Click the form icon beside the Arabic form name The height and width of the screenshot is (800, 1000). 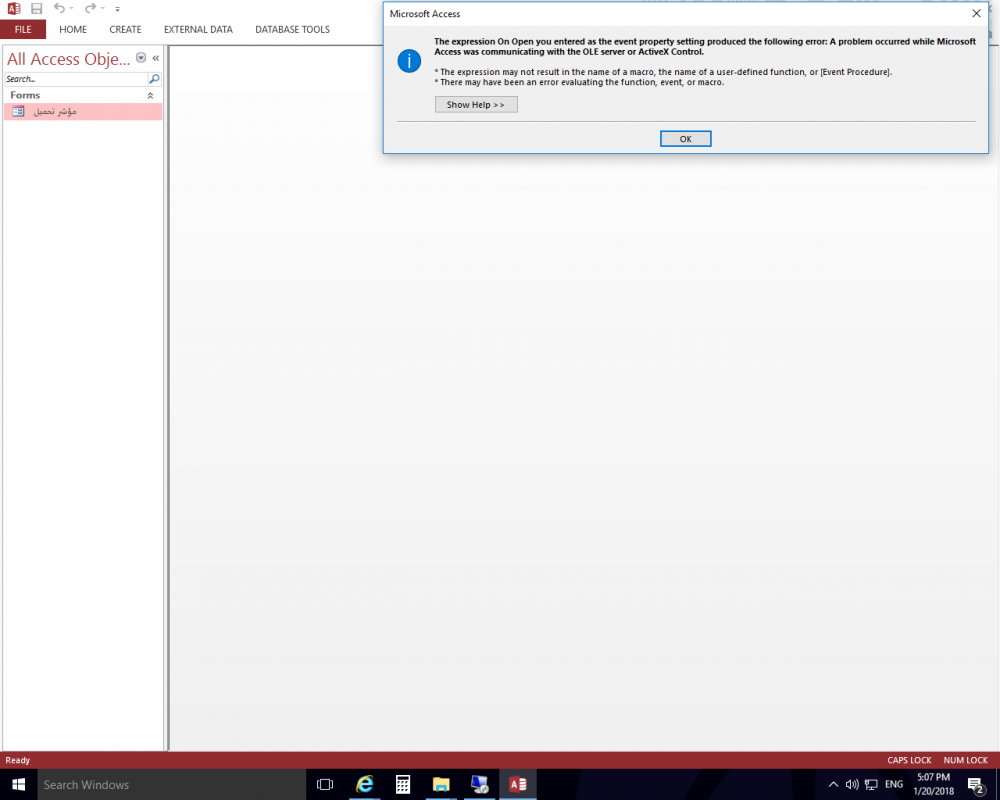pos(18,112)
